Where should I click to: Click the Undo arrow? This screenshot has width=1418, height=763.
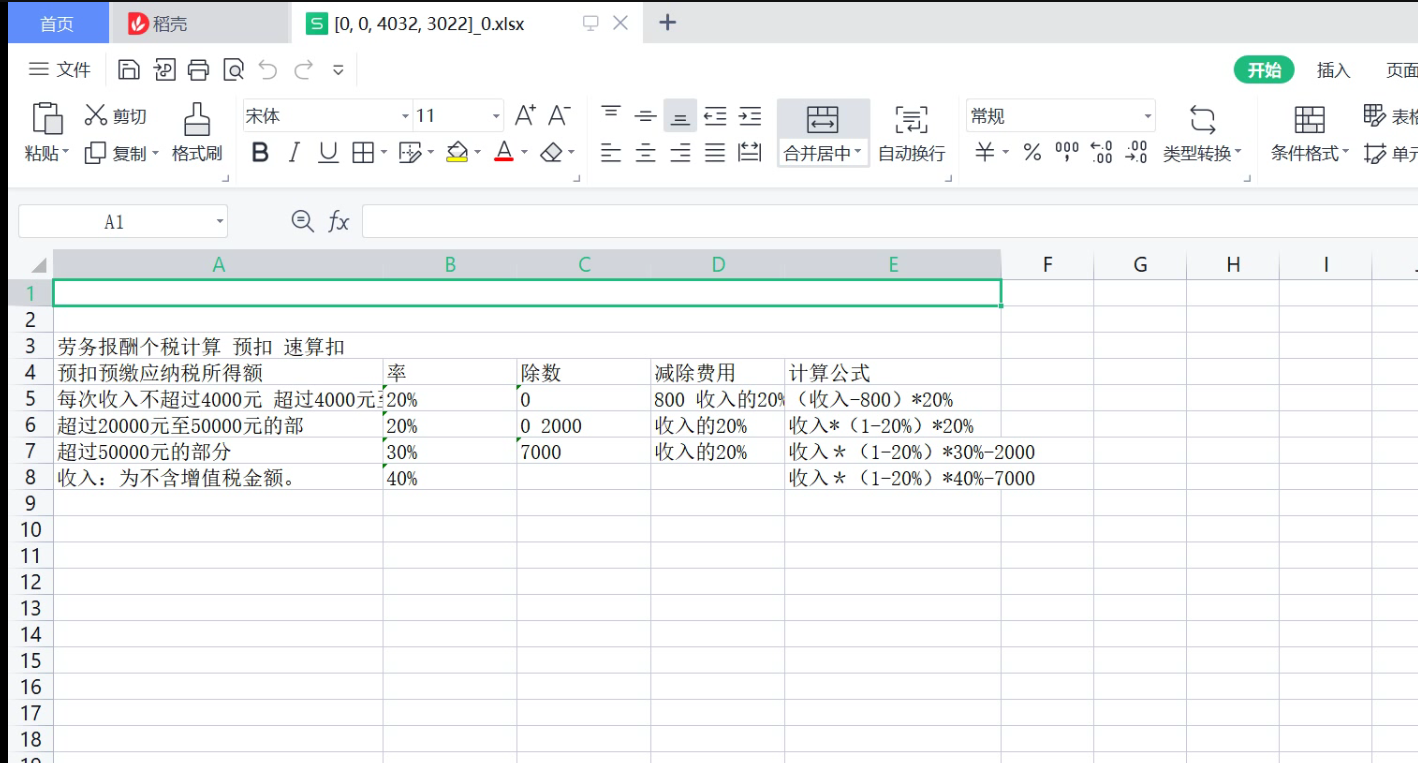[x=268, y=69]
